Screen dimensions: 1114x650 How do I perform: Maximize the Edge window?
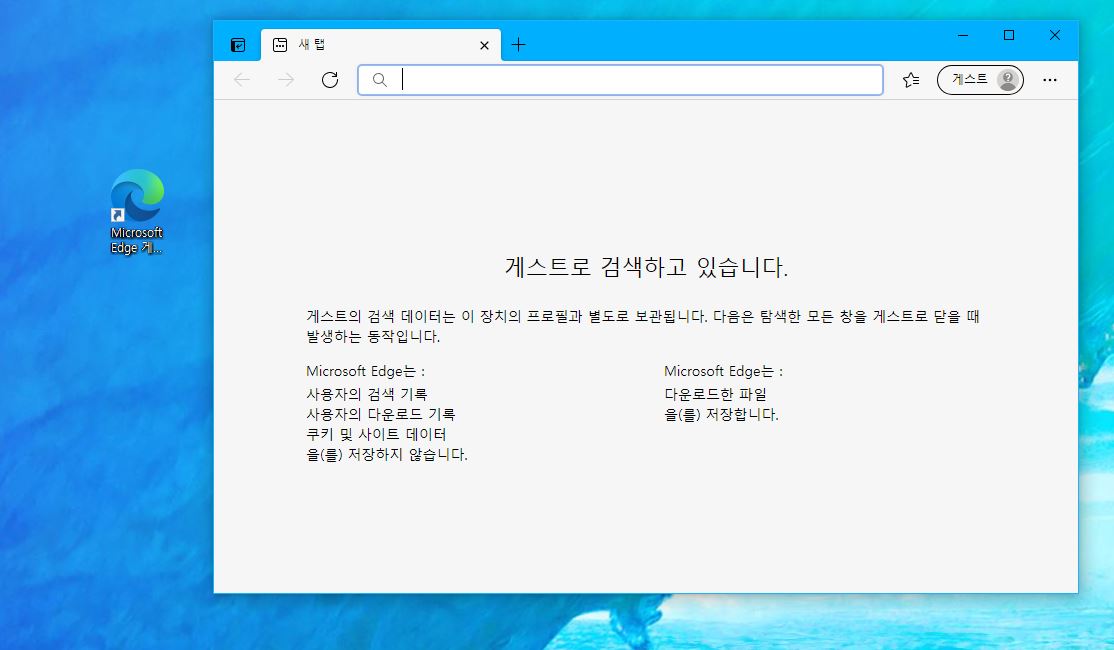pos(1009,35)
